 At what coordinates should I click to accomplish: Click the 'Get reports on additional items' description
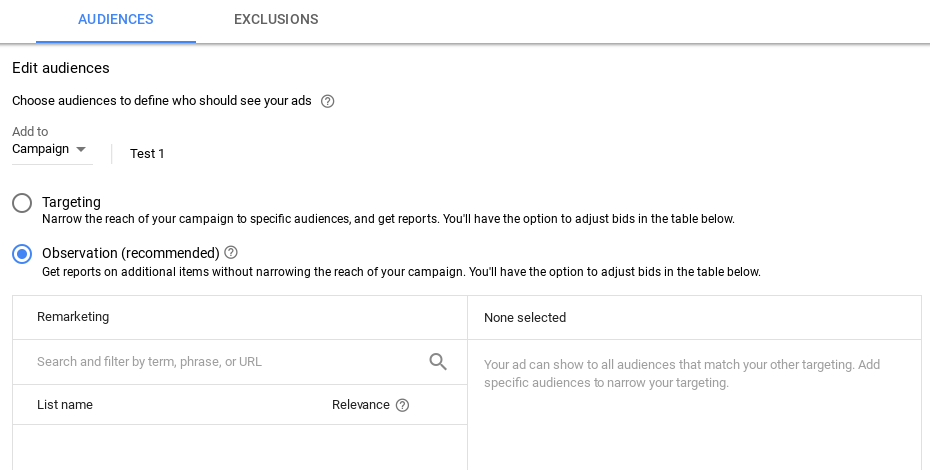click(x=401, y=272)
